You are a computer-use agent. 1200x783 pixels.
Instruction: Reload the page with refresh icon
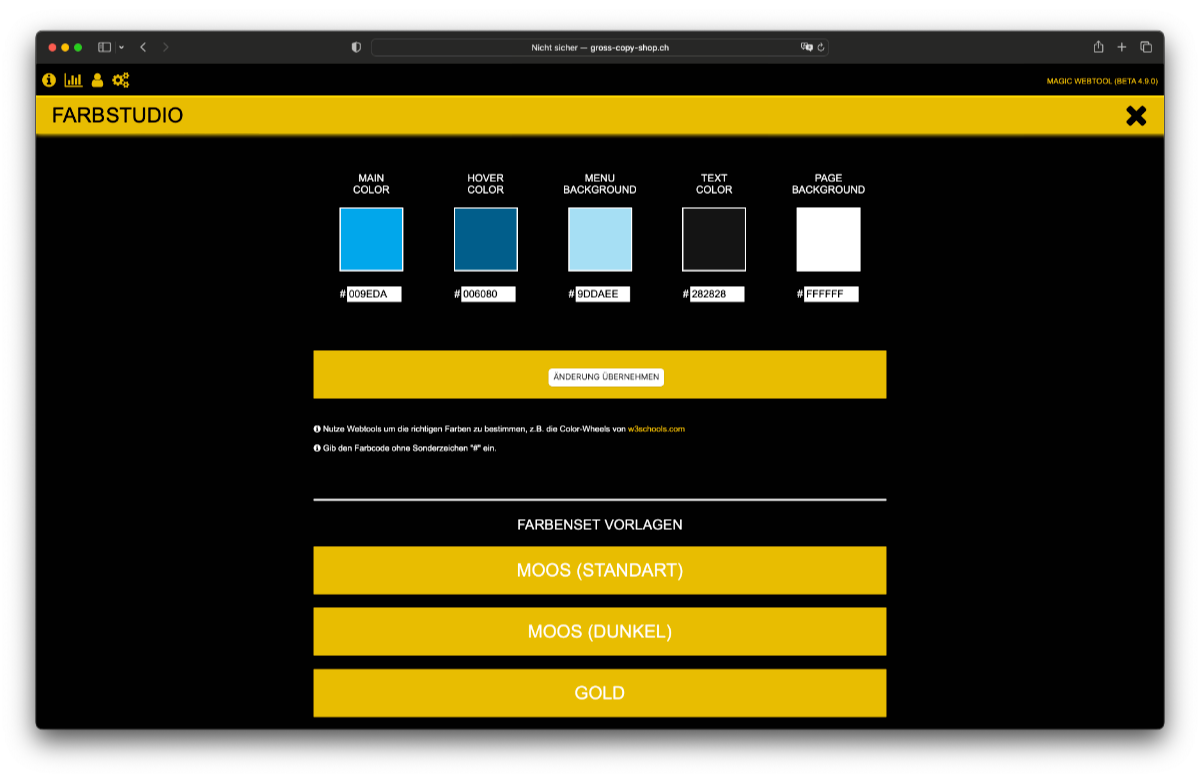point(821,47)
